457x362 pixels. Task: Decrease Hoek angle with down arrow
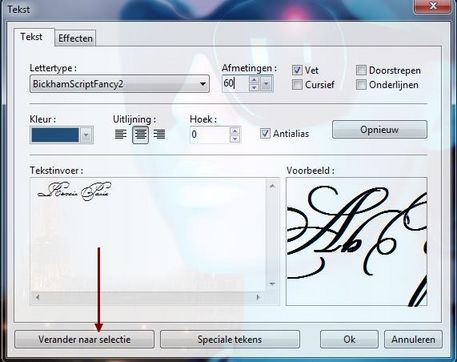235,139
